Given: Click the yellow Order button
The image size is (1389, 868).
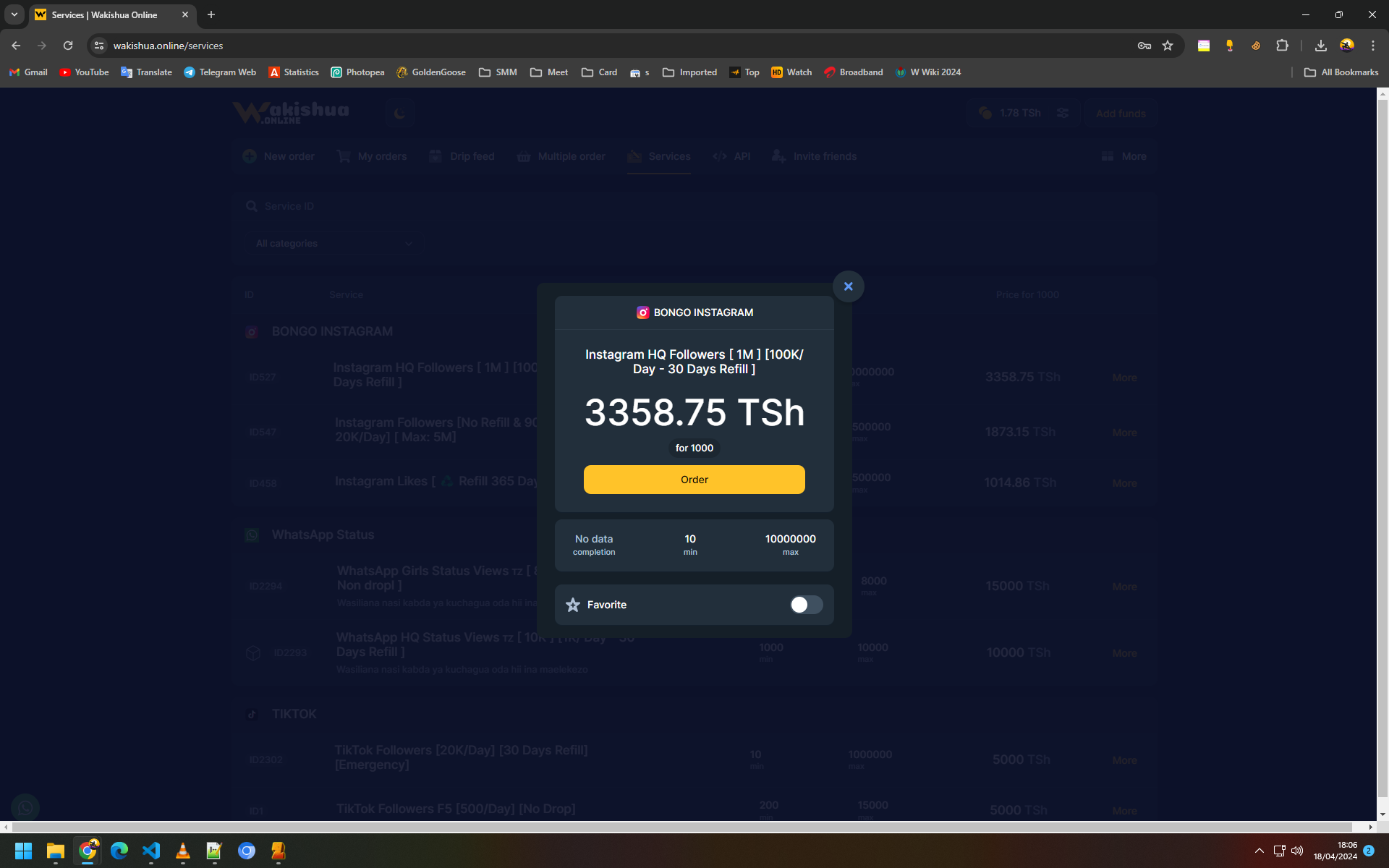Looking at the screenshot, I should (x=694, y=480).
